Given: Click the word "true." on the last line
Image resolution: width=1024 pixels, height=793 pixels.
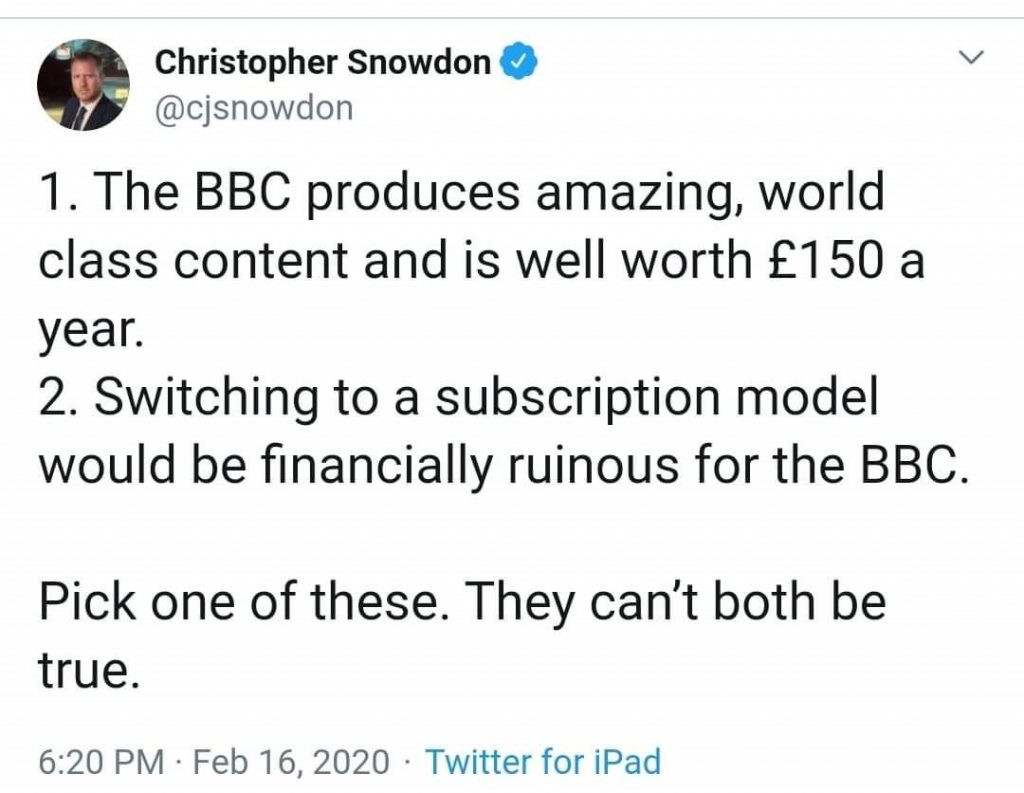Looking at the screenshot, I should point(89,670).
